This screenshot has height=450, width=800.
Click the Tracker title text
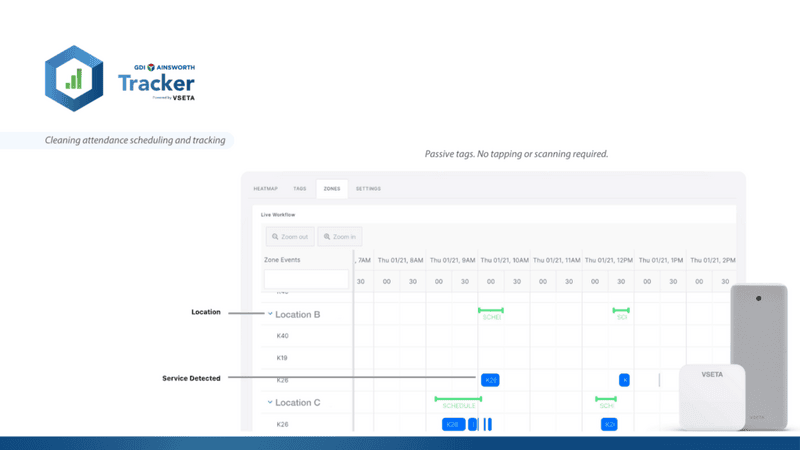pyautogui.click(x=156, y=83)
